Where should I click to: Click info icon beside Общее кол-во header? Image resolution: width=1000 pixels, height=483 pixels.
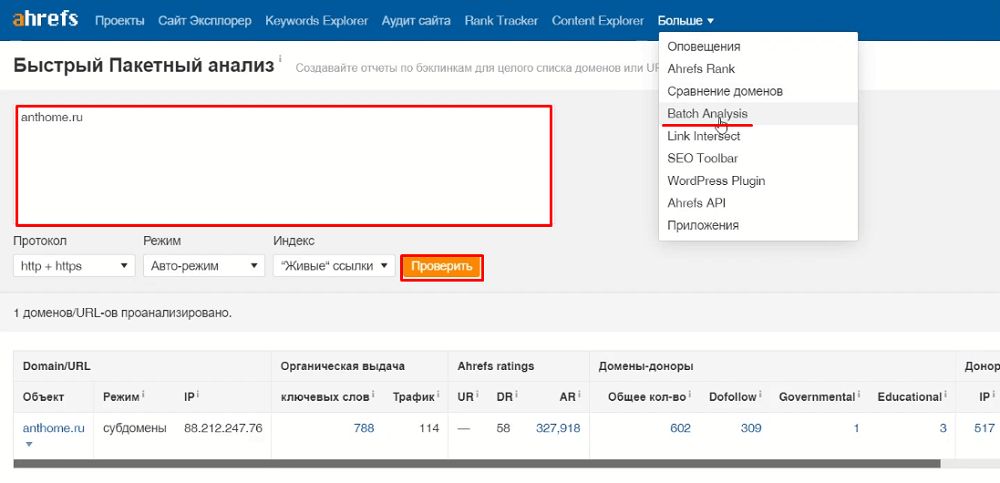click(689, 395)
